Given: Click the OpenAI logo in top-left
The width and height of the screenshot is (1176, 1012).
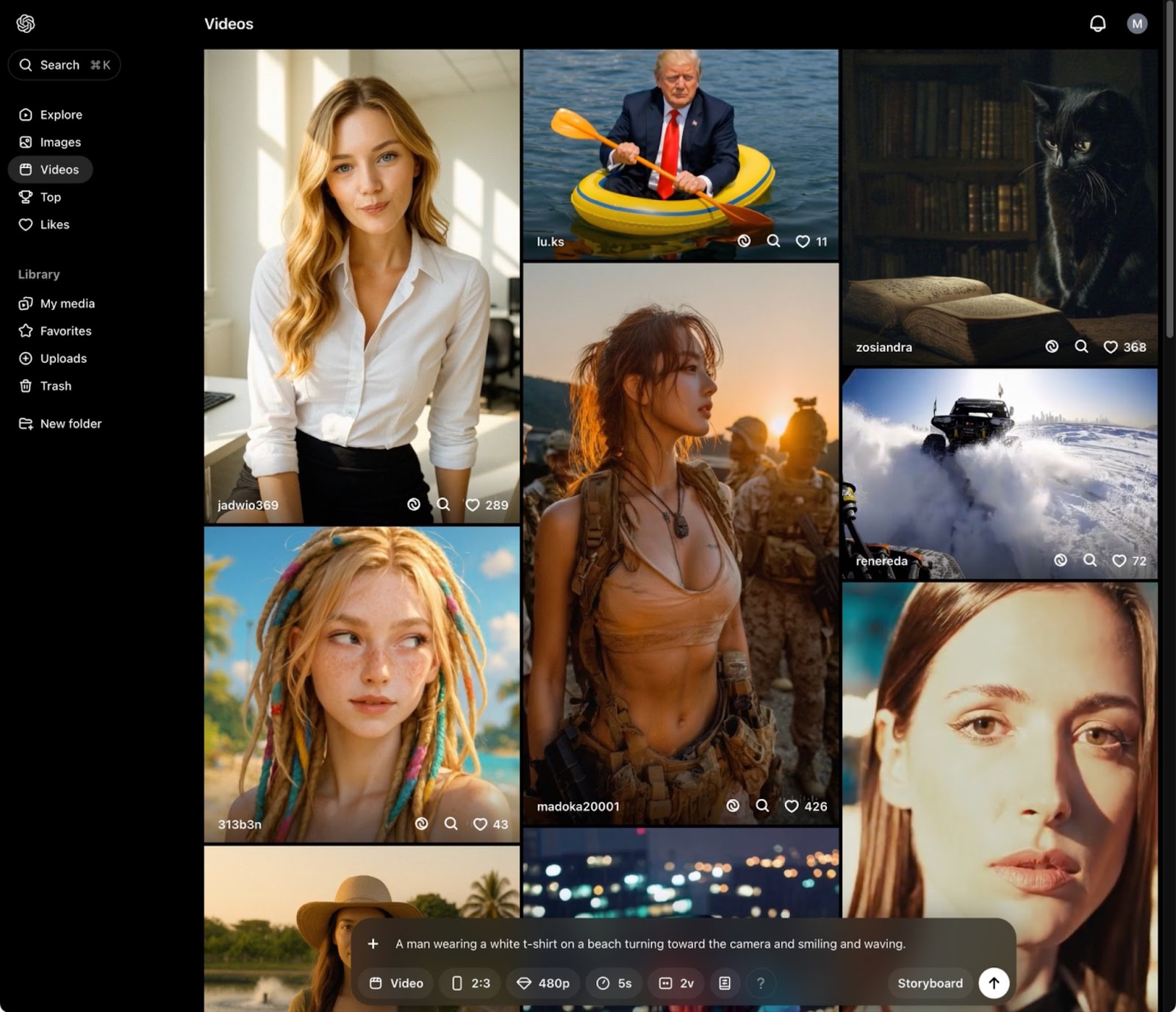Looking at the screenshot, I should tap(26, 24).
